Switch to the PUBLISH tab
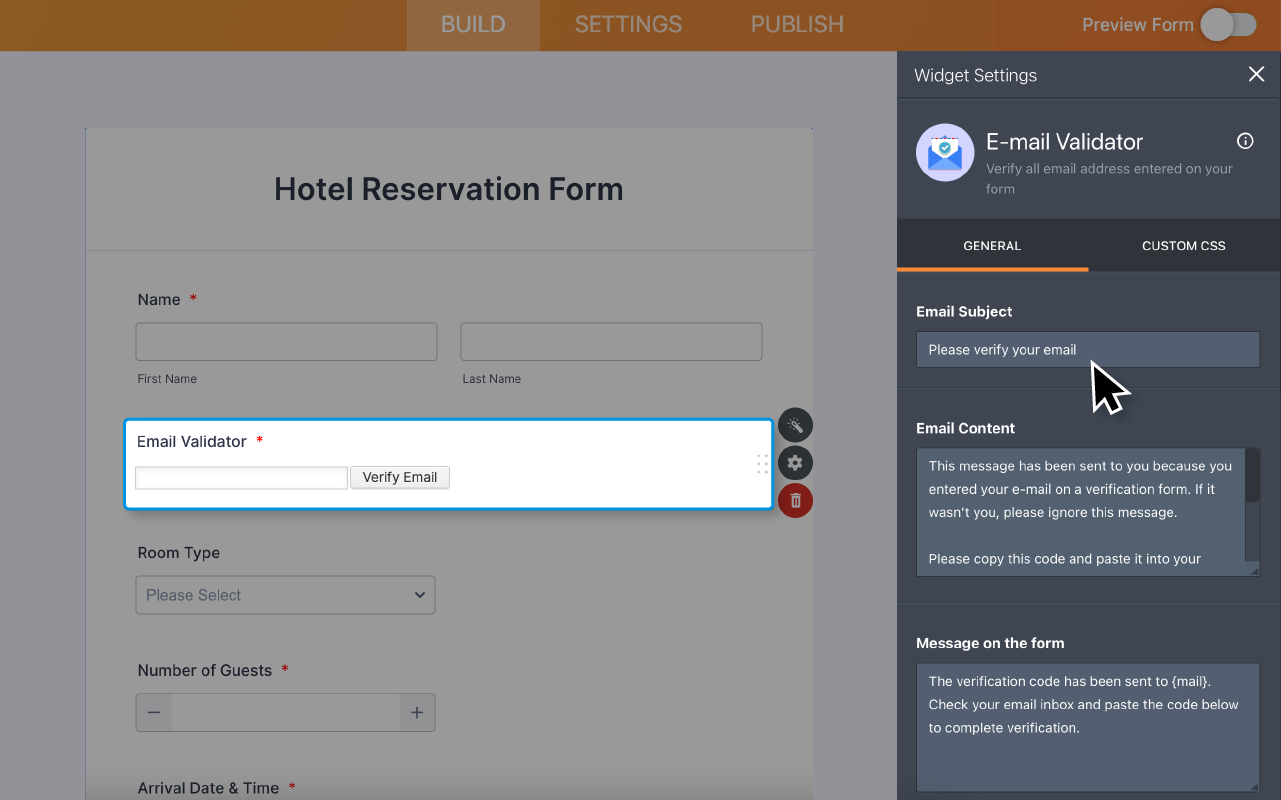This screenshot has height=800, width=1281. (796, 25)
